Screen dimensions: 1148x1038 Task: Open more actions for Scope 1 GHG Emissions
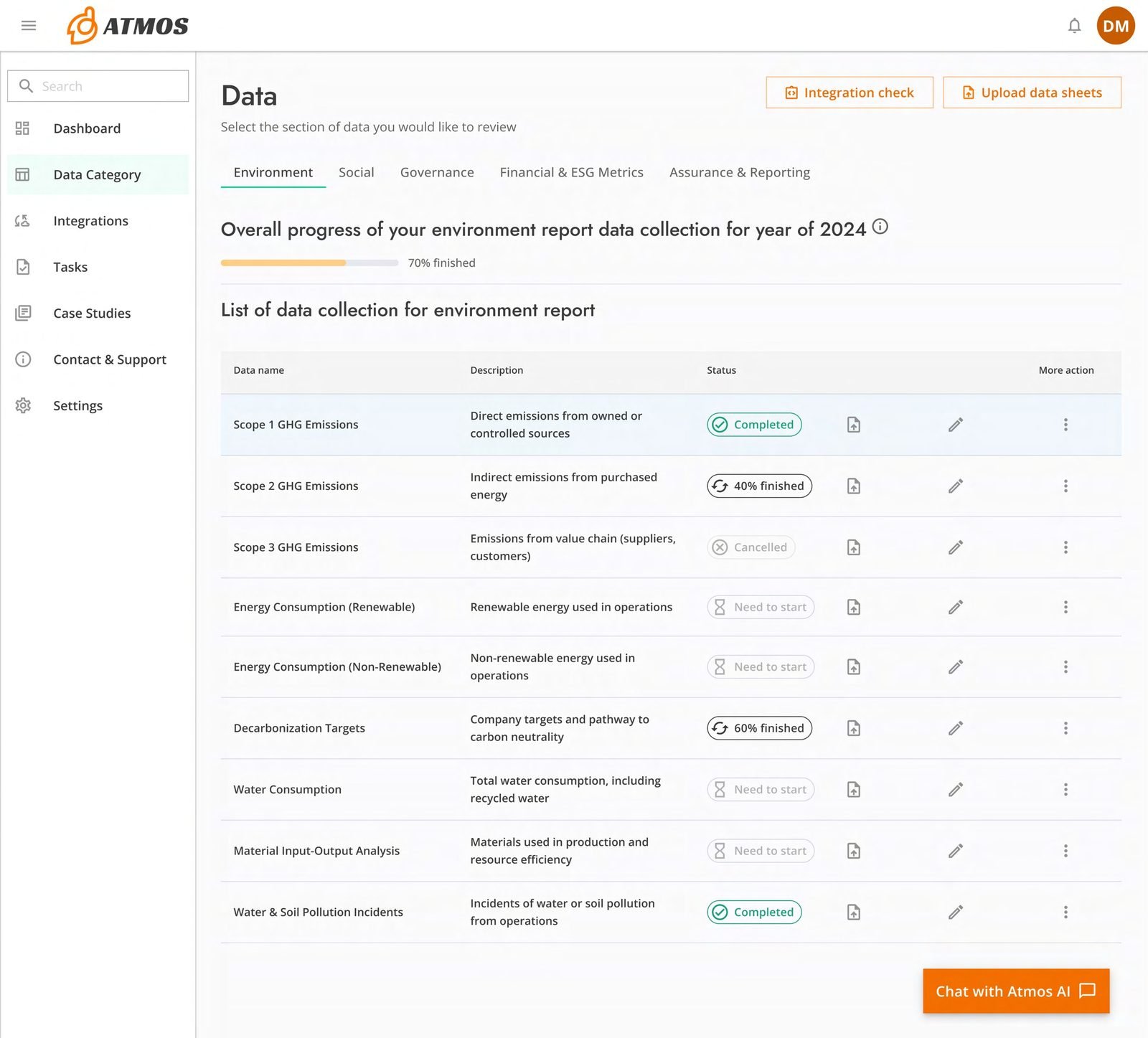coord(1065,425)
